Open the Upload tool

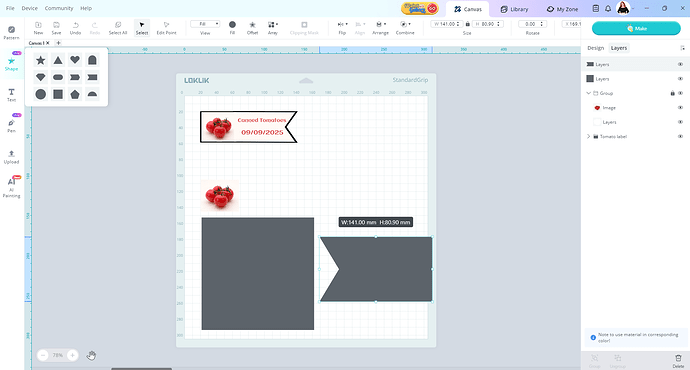point(11,157)
